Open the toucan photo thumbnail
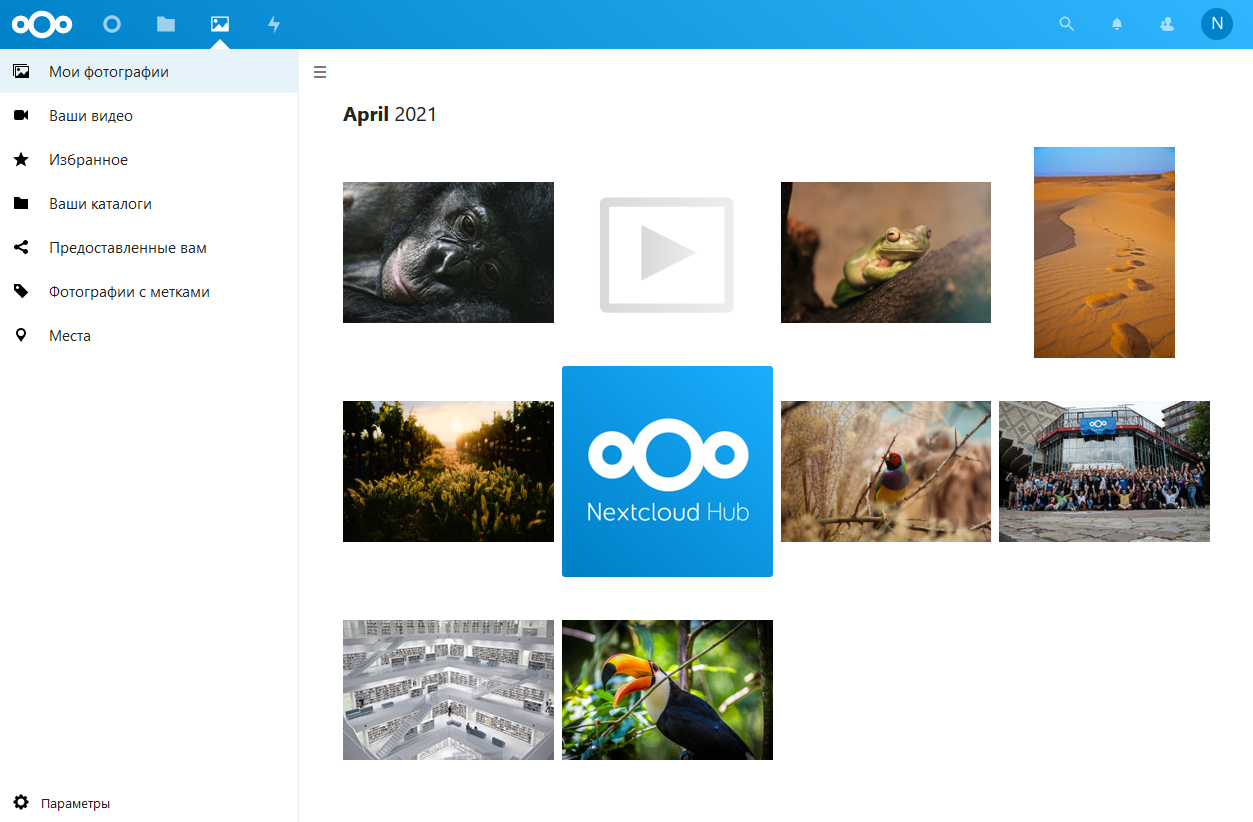Screen dimensions: 1253x822 coord(667,690)
